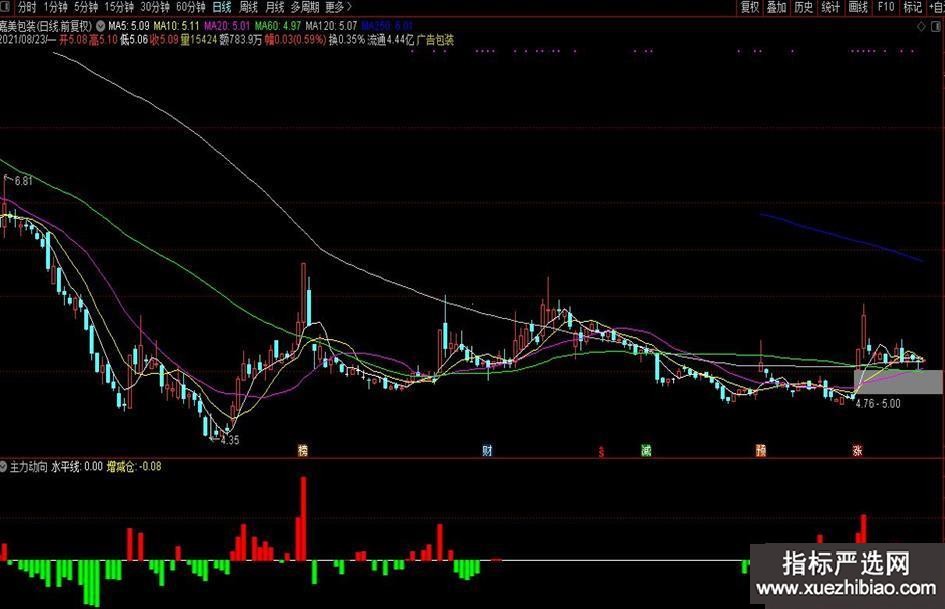
Task: Switch to 月线 monthly chart
Action: pyautogui.click(x=275, y=7)
